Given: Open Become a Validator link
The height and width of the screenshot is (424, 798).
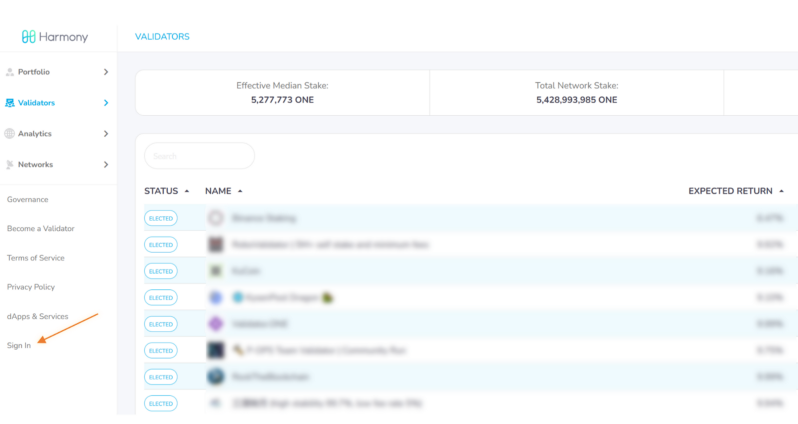Looking at the screenshot, I should [x=41, y=229].
